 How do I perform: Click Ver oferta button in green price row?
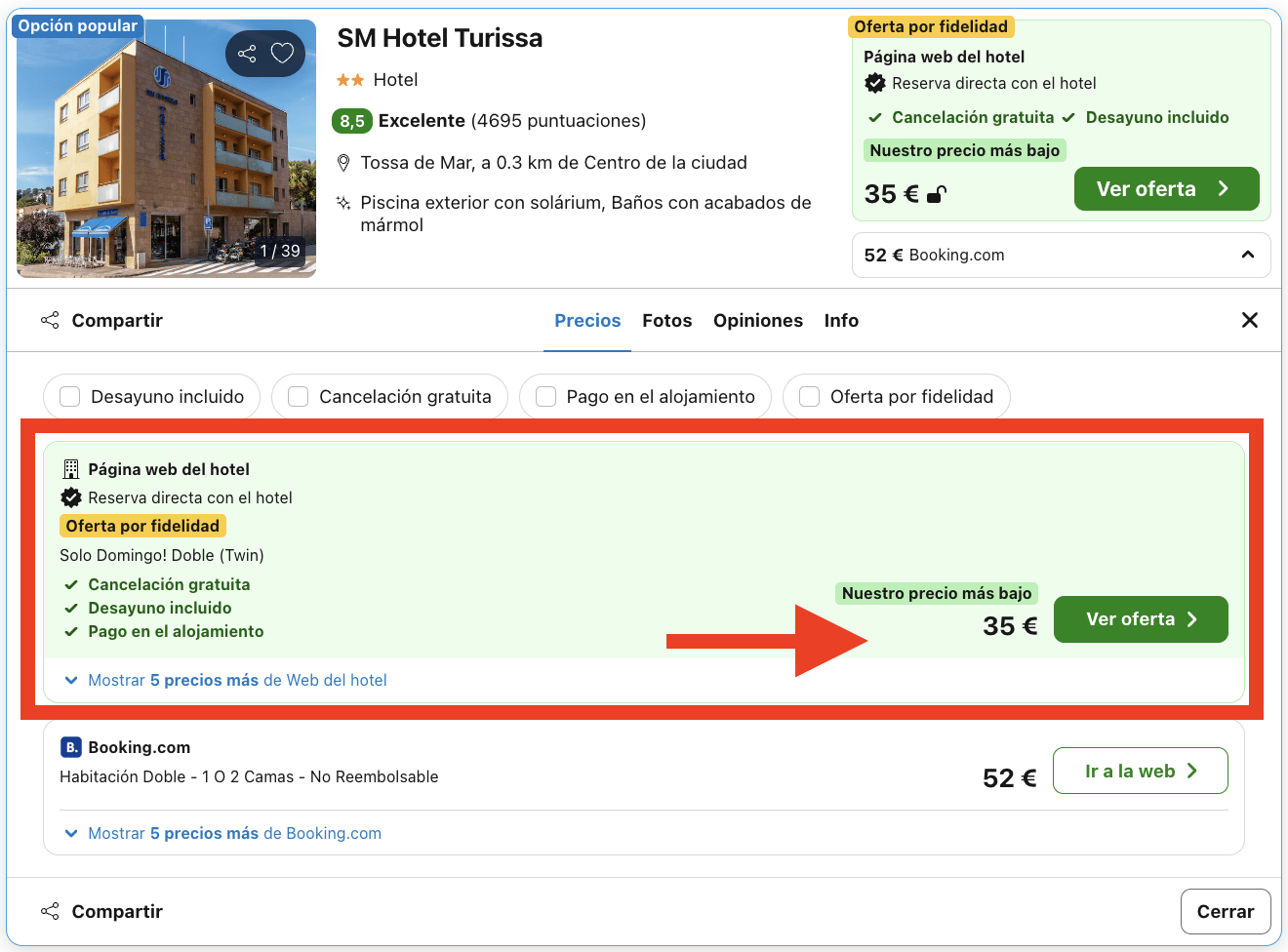(1141, 619)
